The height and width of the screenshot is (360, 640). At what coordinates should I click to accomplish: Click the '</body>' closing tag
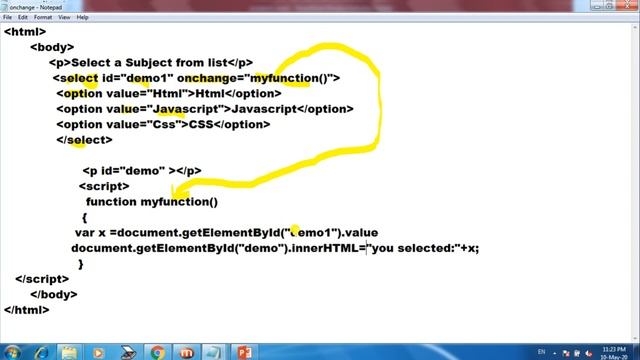[x=53, y=295]
